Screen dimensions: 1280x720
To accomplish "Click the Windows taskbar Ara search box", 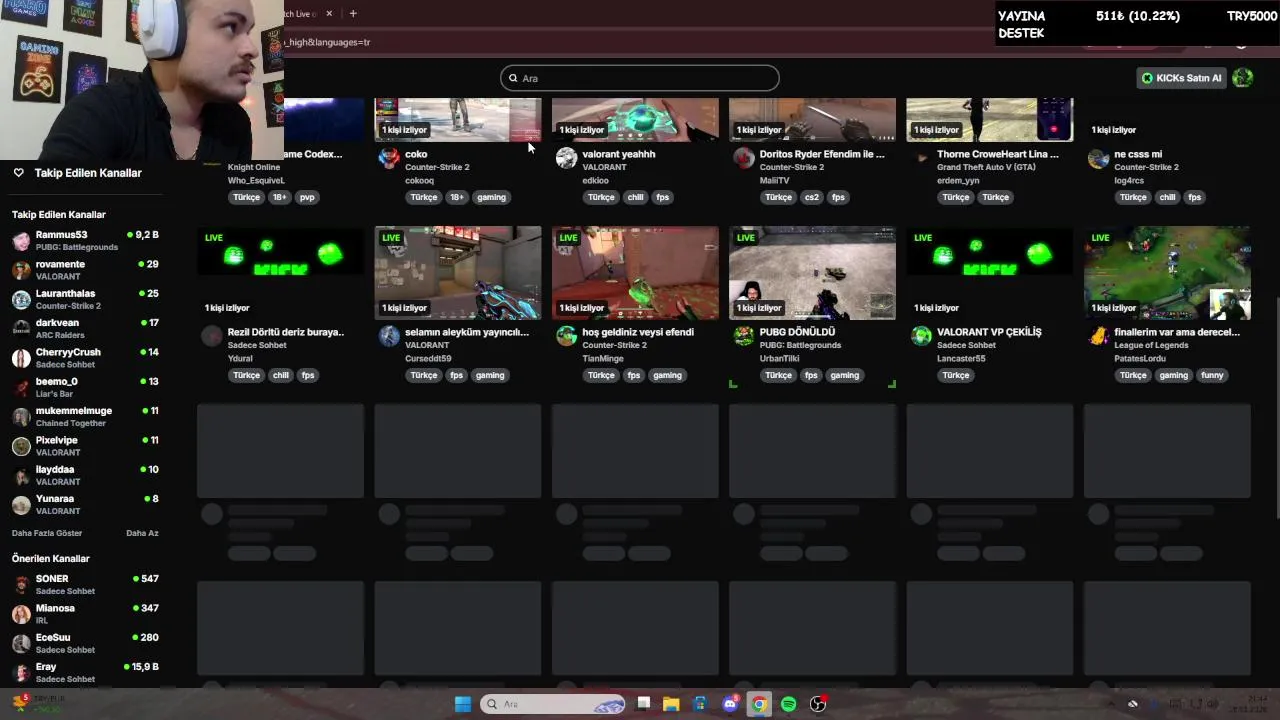I will point(553,704).
